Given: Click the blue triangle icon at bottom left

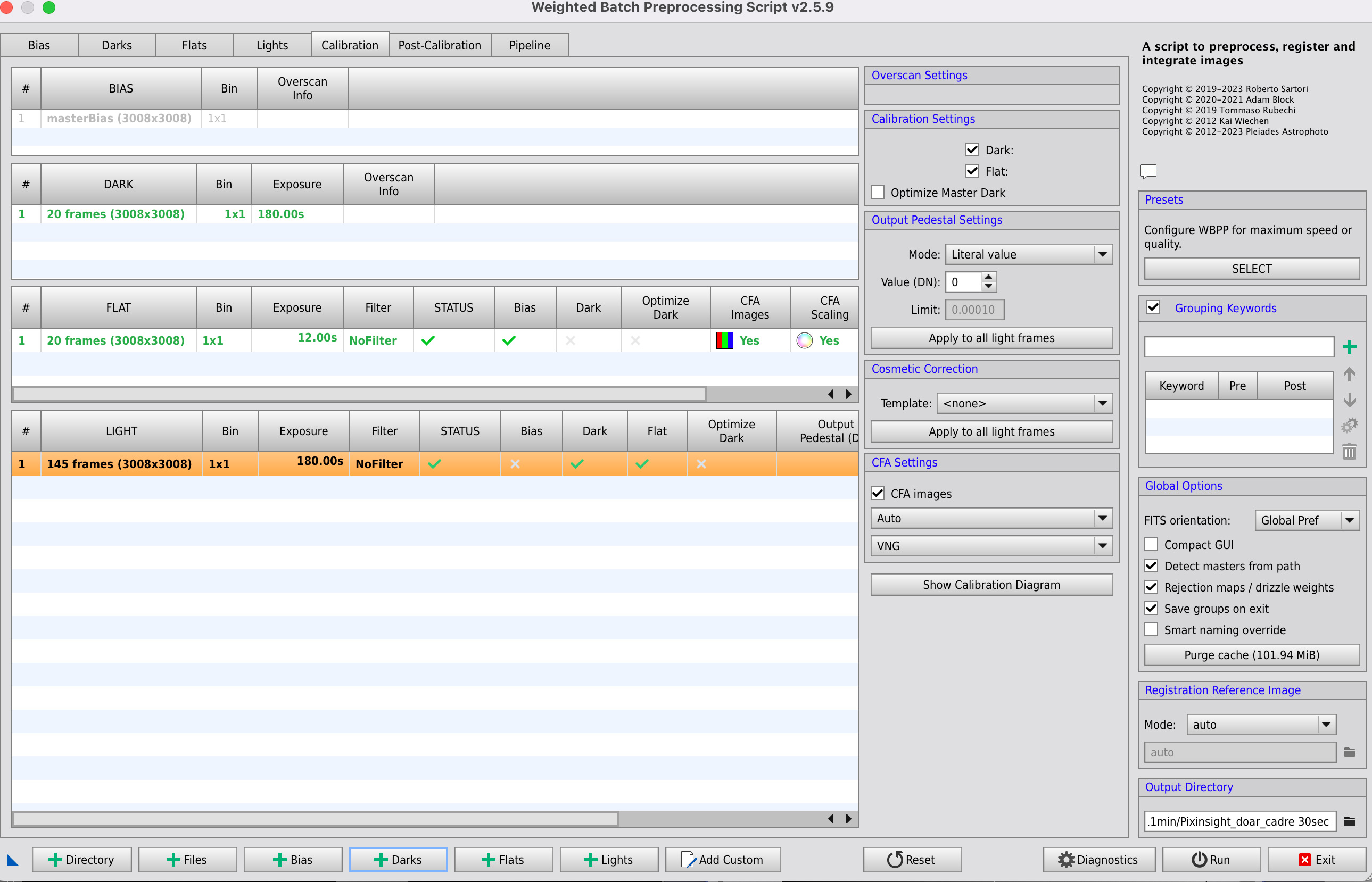Looking at the screenshot, I should [x=13, y=860].
